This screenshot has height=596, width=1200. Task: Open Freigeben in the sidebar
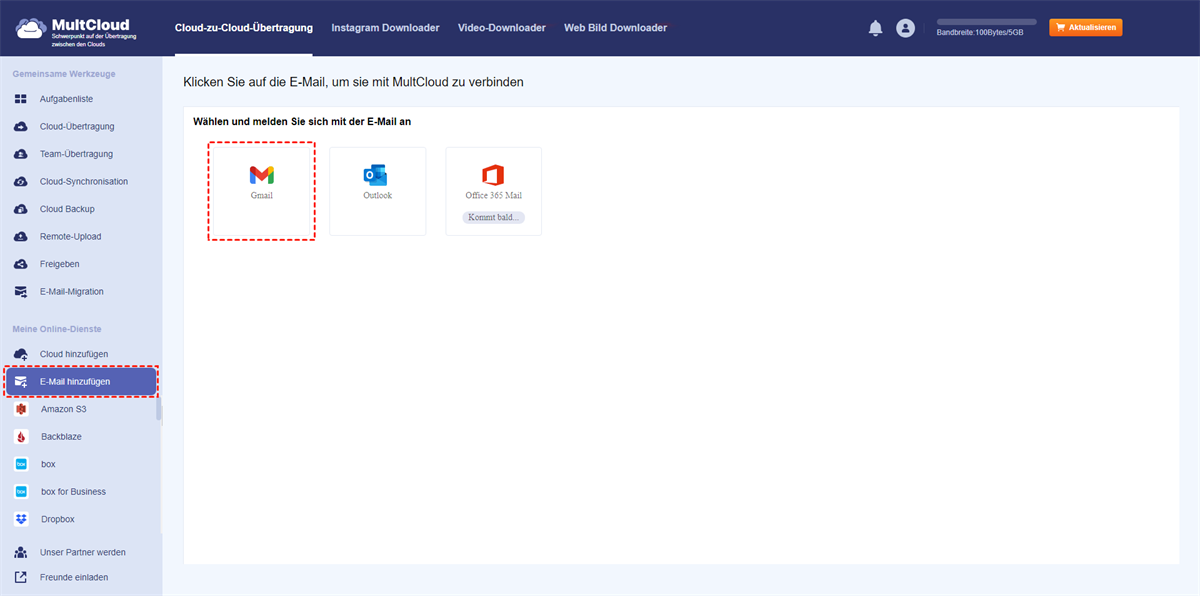click(x=59, y=264)
